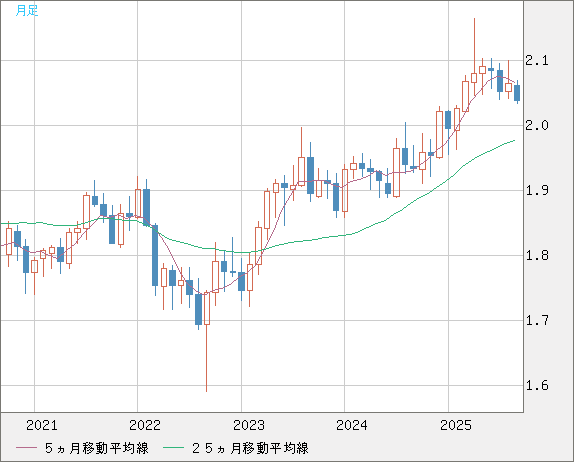Image resolution: width=574 pixels, height=462 pixels.
Task: Click the 2.1 price axis label
Action: tap(537, 60)
